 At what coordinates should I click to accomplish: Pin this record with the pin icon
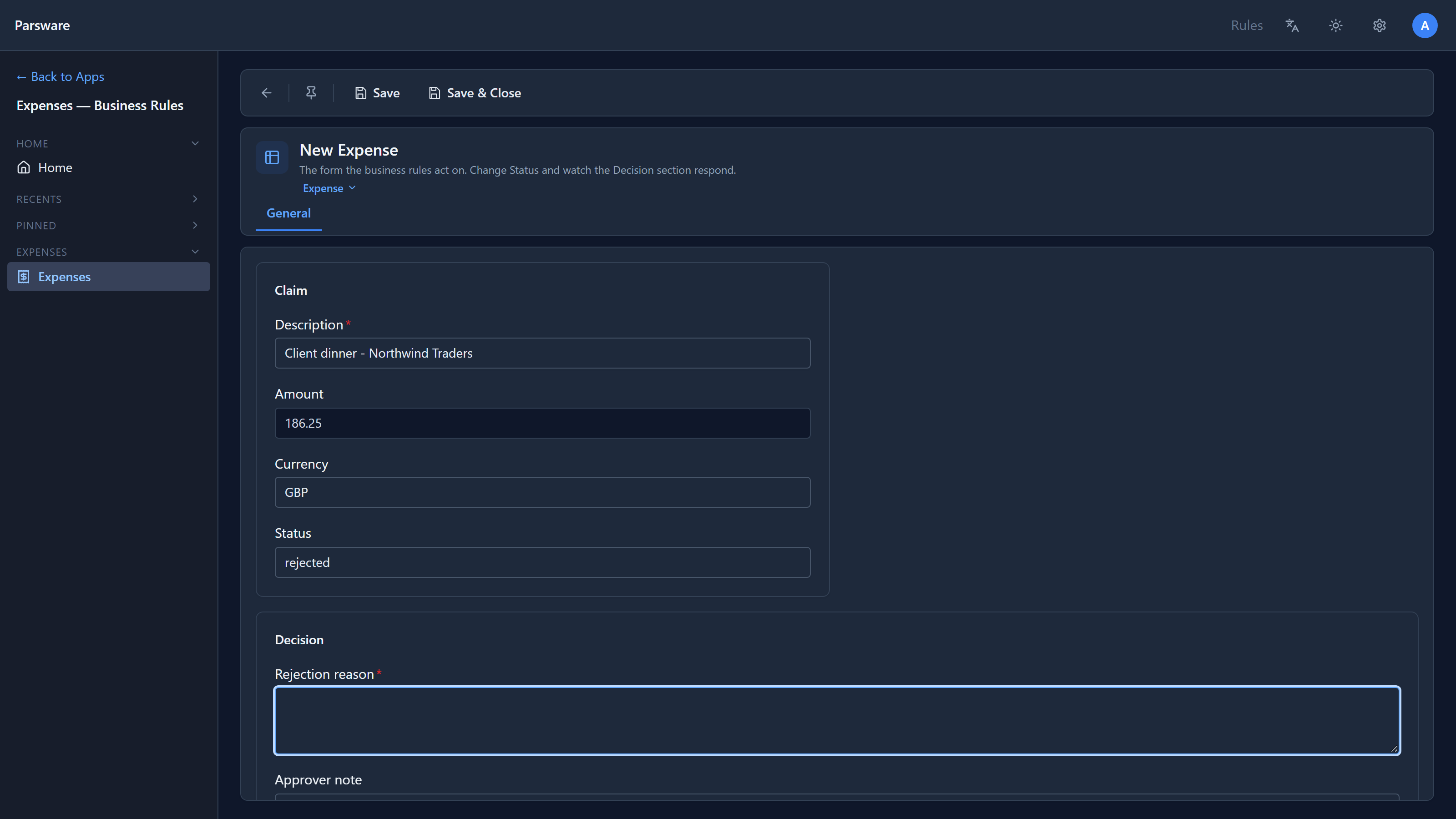(311, 93)
